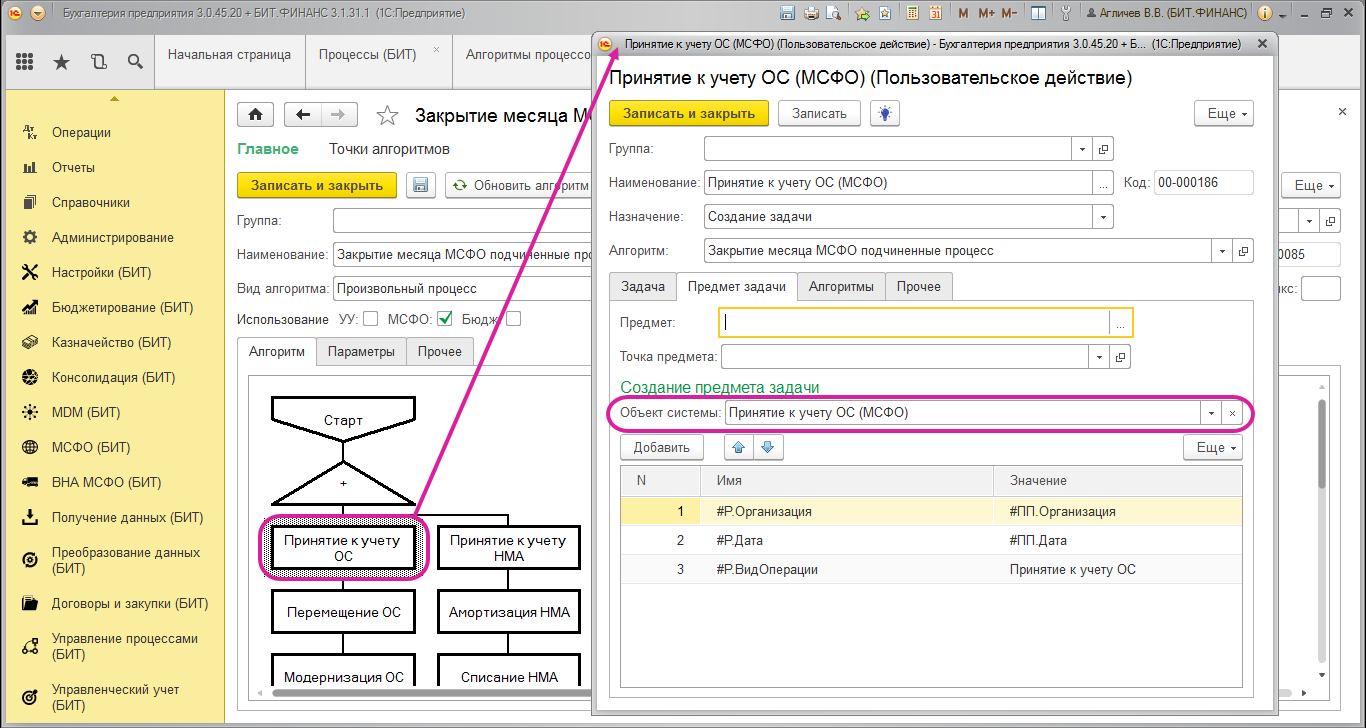
Task: Click the save icon in the title bar
Action: 787,14
